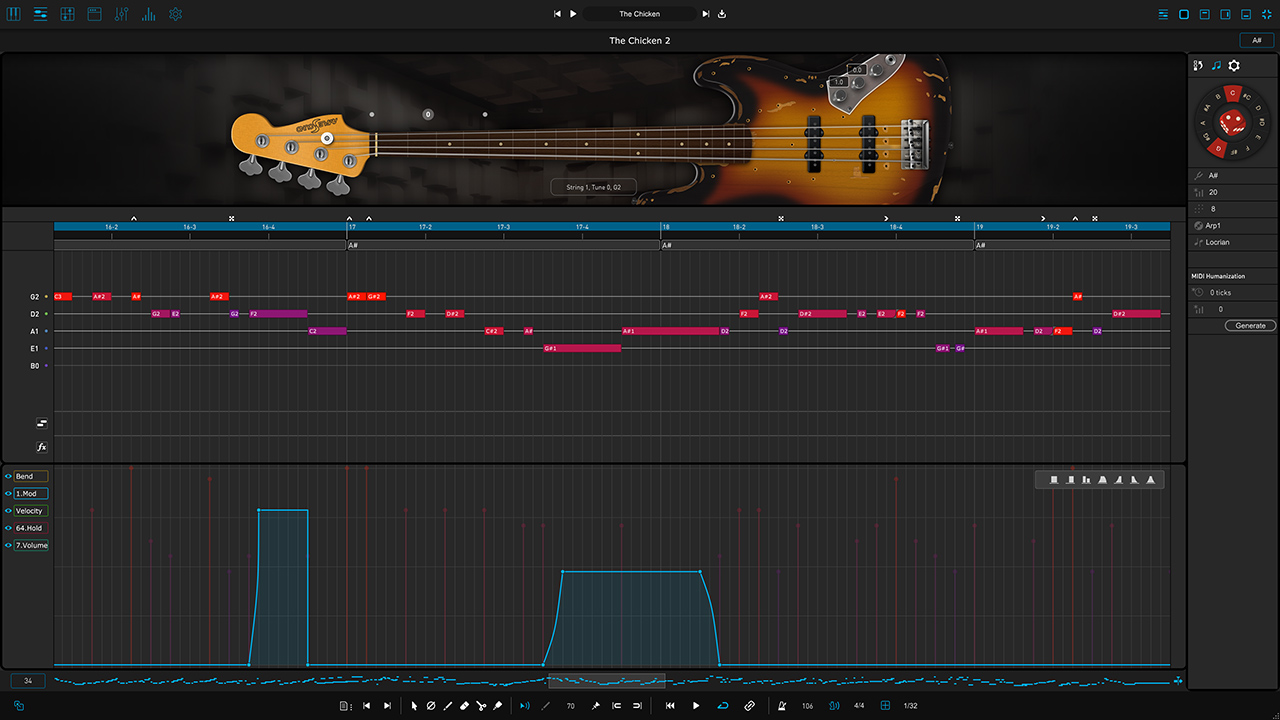Open the bar chart analyzer icon
1280x720 pixels.
click(149, 15)
